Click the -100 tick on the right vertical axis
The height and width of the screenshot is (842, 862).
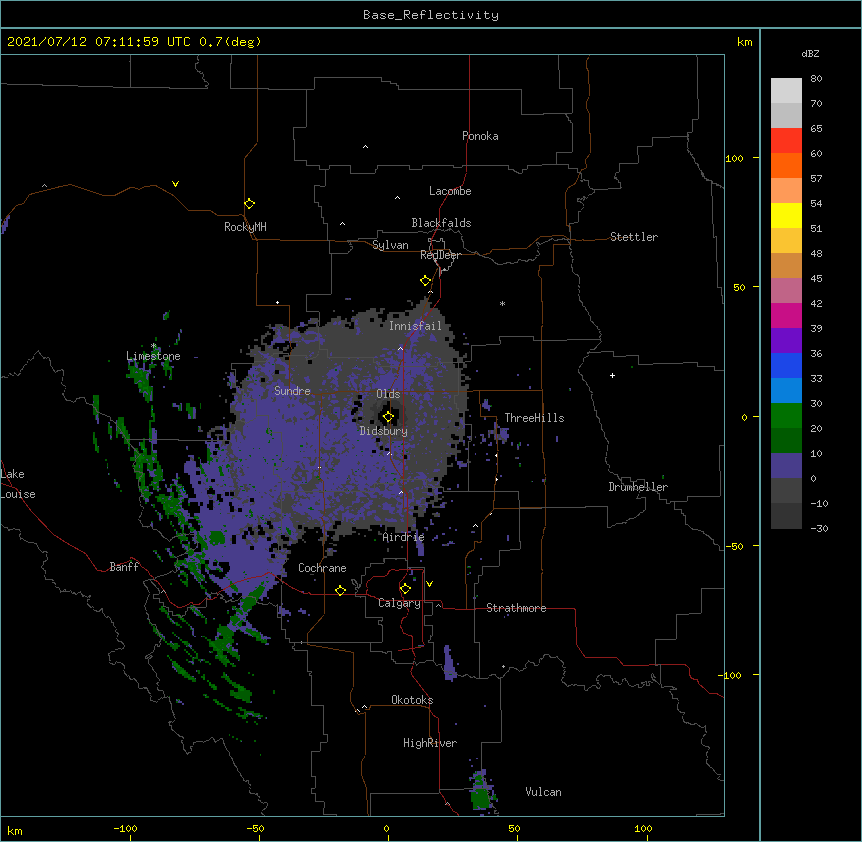[731, 675]
